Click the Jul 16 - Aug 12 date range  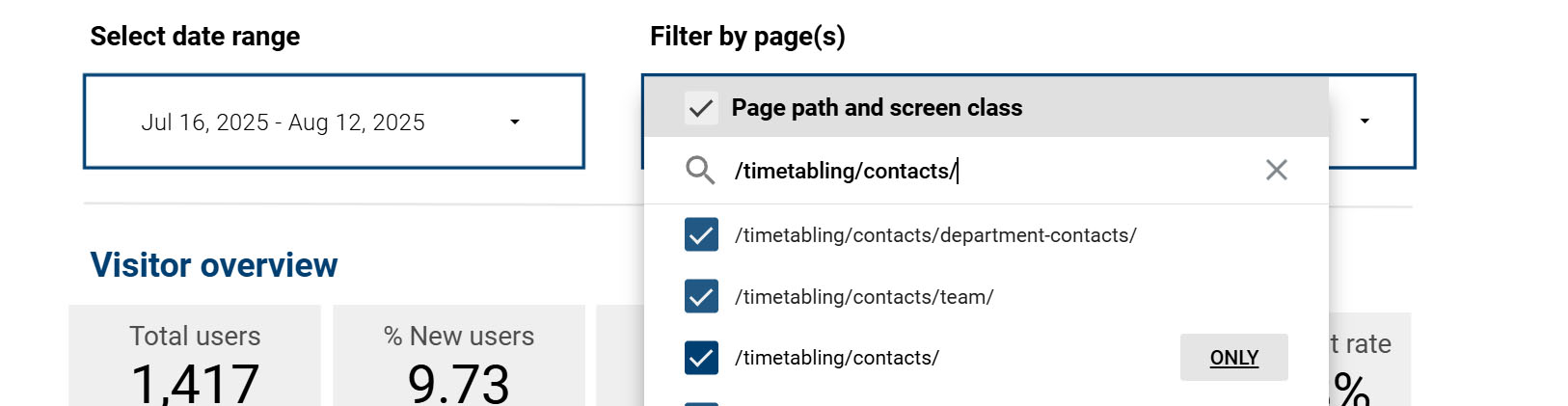(283, 122)
